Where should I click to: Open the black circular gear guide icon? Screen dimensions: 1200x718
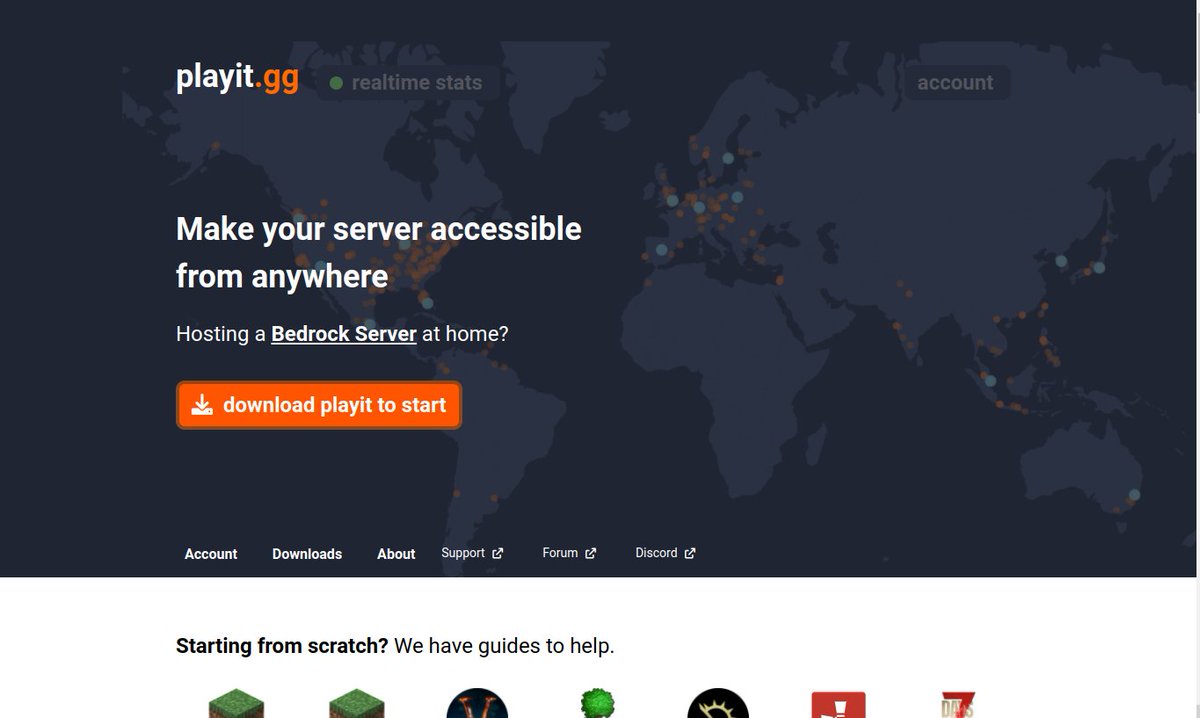(718, 703)
